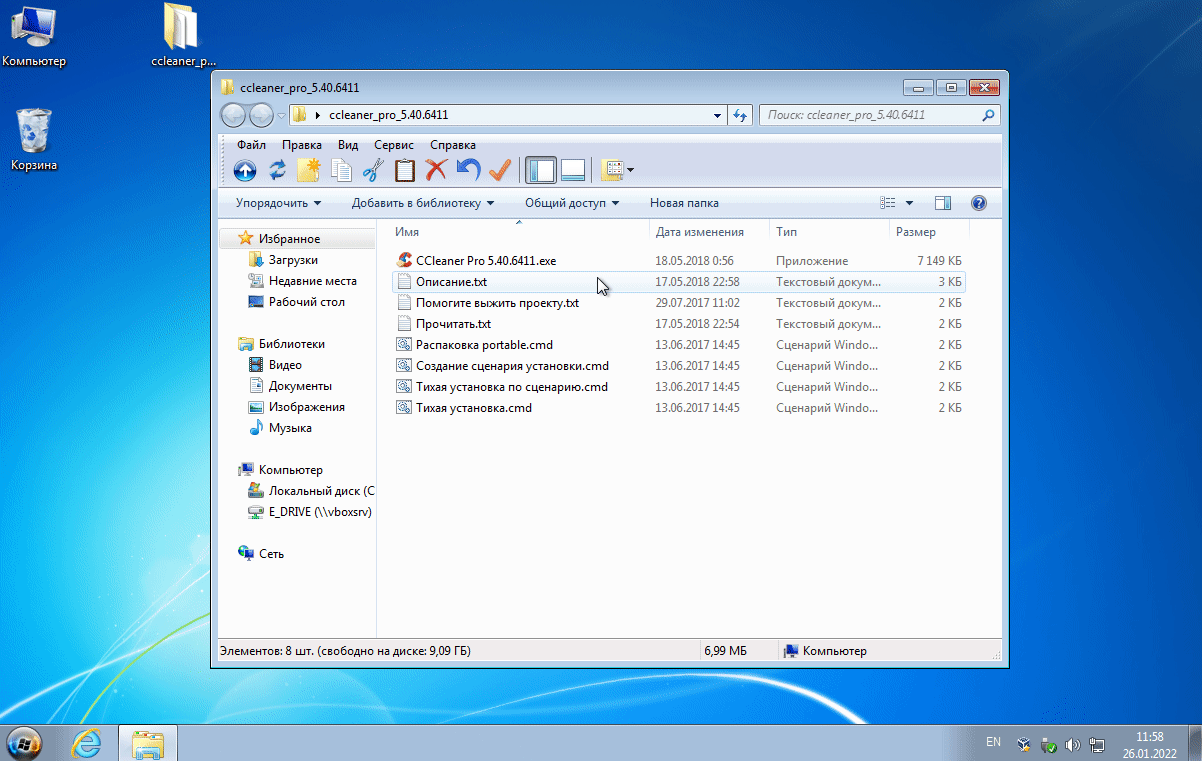Click the red X Delete icon
The image size is (1202, 761).
(436, 170)
